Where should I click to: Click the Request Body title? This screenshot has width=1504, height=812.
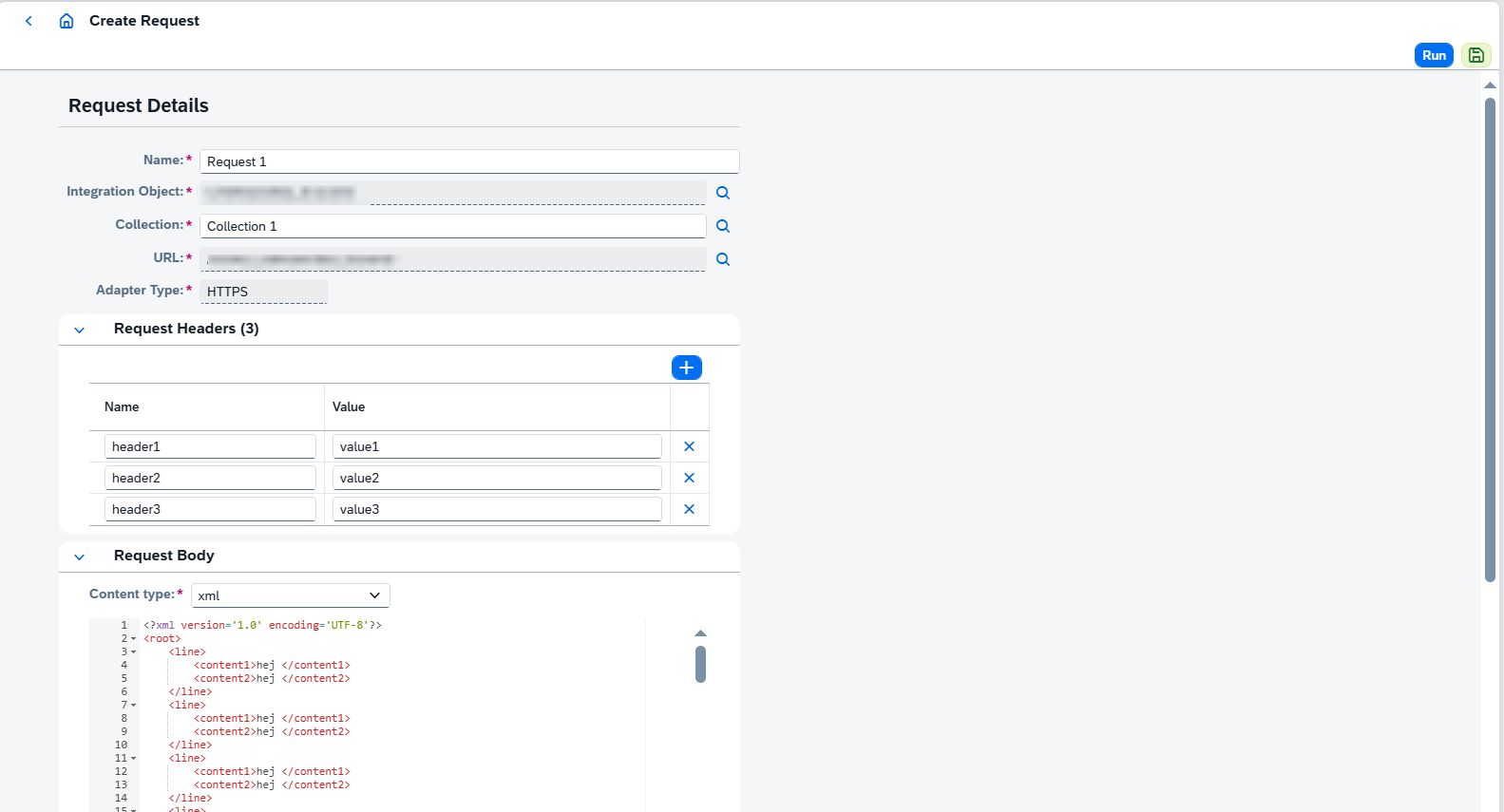tap(164, 556)
